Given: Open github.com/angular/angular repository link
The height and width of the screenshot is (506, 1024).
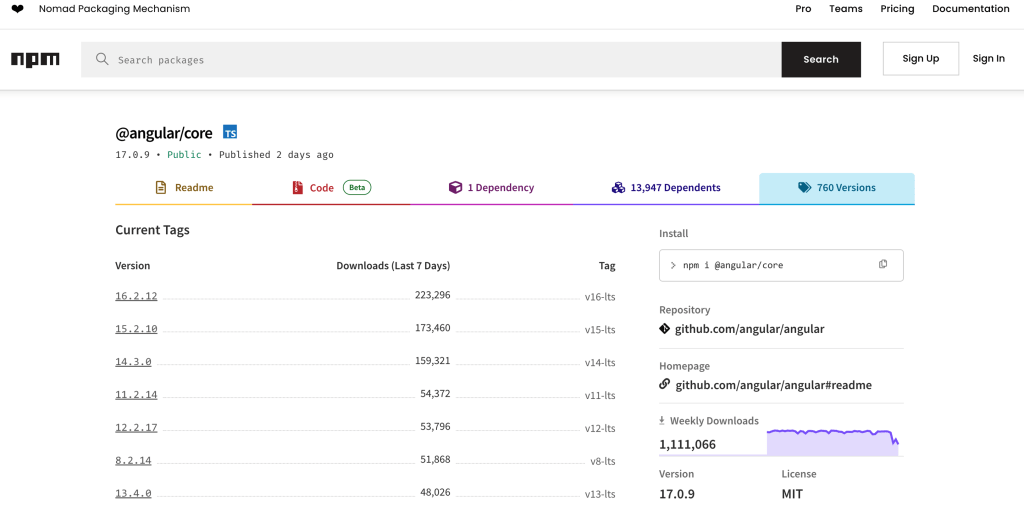Looking at the screenshot, I should [750, 329].
